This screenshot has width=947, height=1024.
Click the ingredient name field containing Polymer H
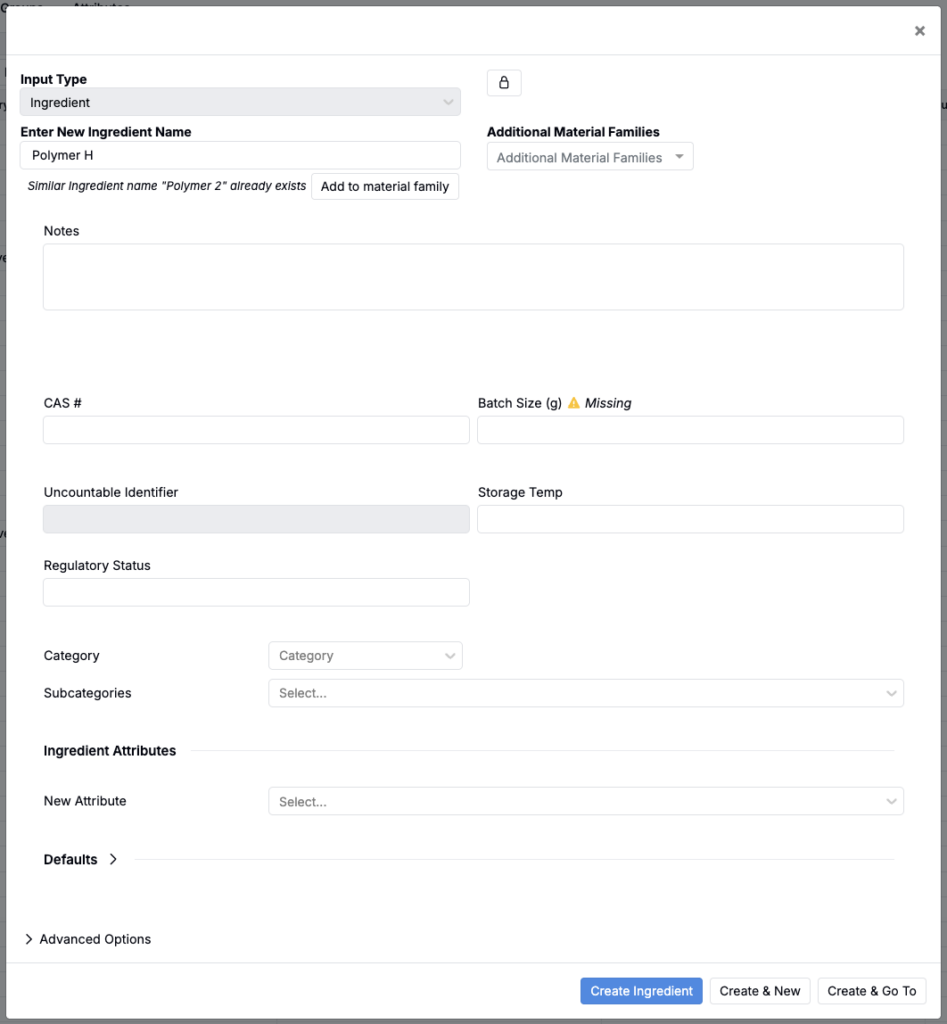(x=240, y=155)
